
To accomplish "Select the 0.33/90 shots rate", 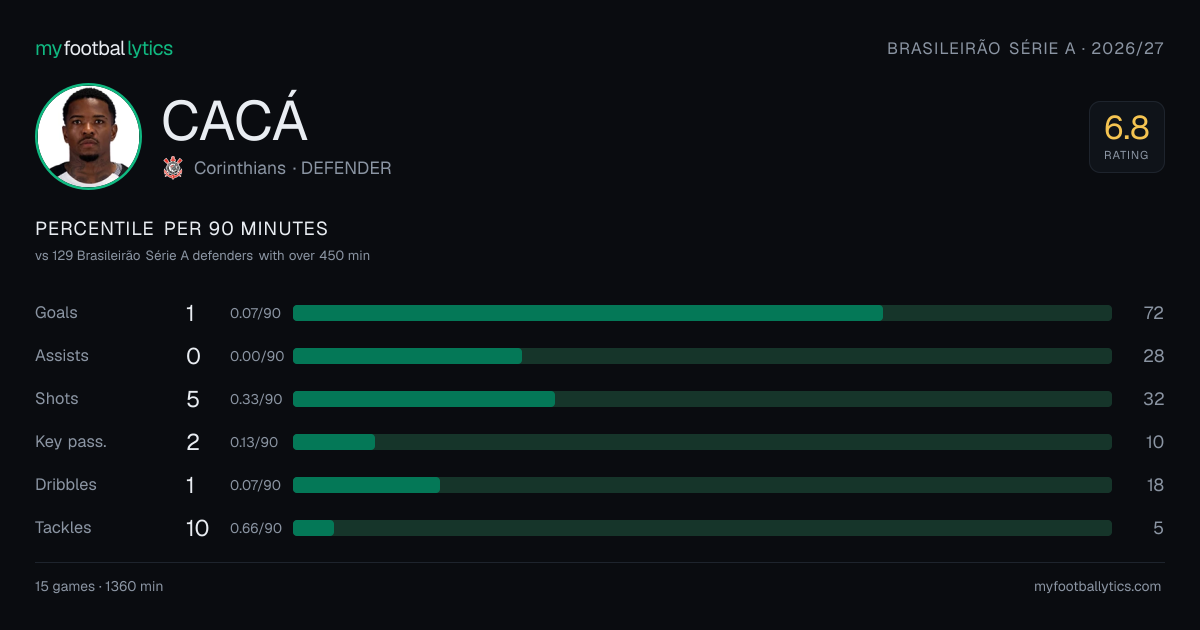I will coord(256,399).
